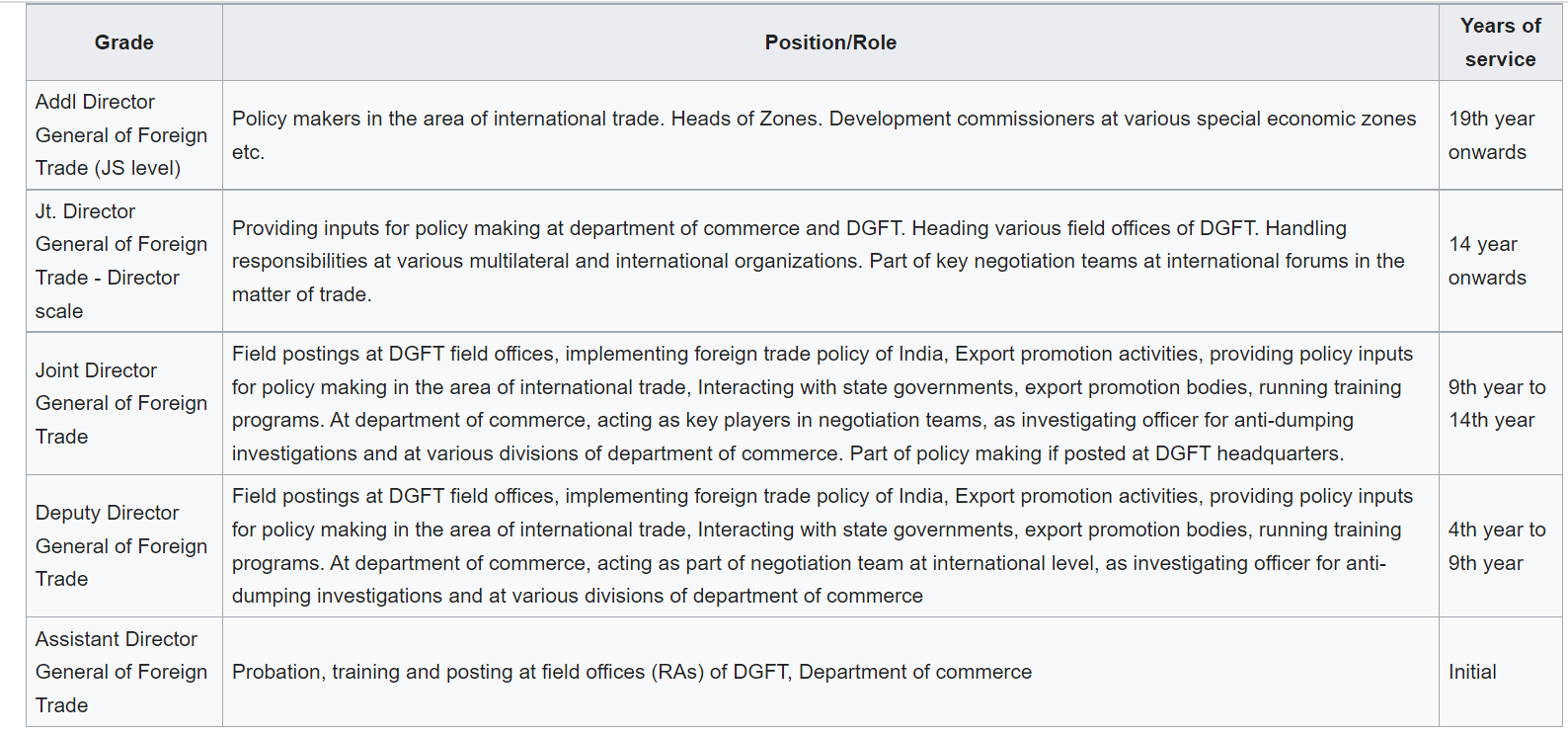Click text 'dumping investigations and at various divisions'

(x=577, y=596)
